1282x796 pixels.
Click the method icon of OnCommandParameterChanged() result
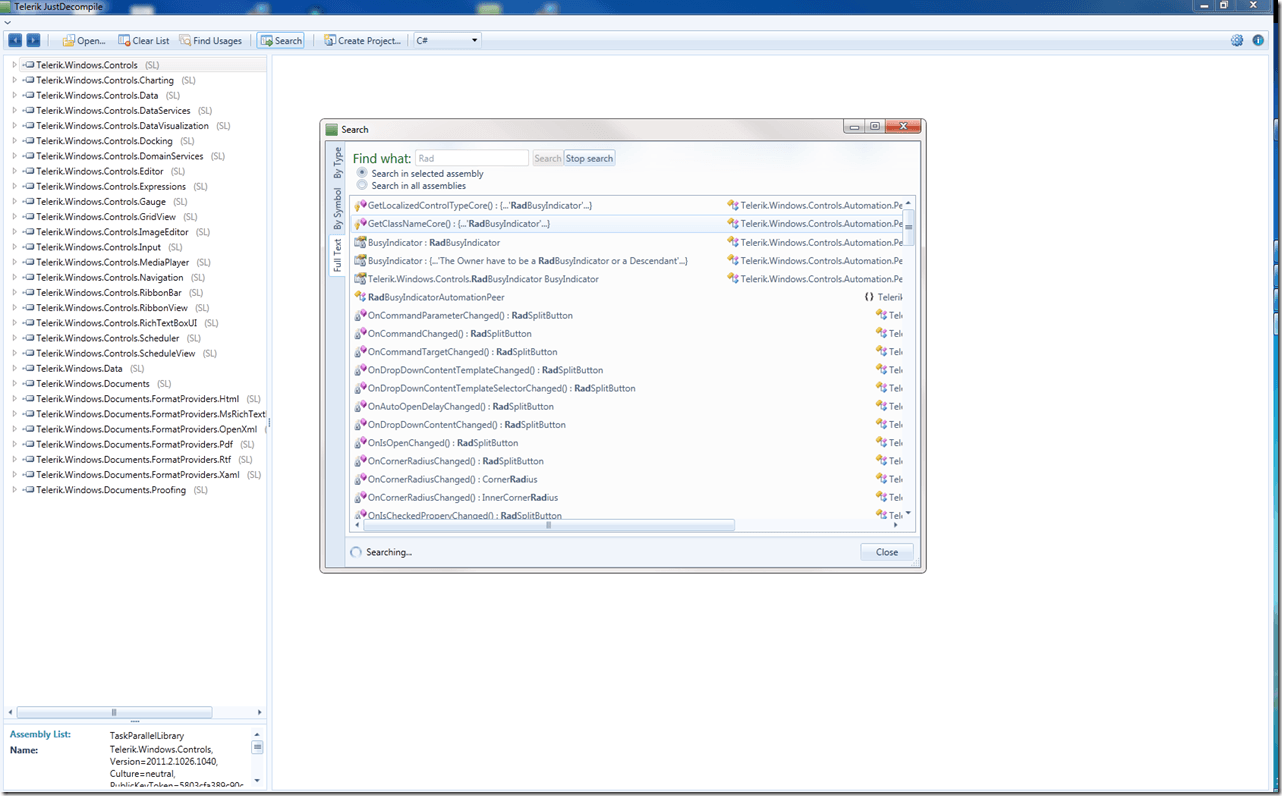(361, 315)
